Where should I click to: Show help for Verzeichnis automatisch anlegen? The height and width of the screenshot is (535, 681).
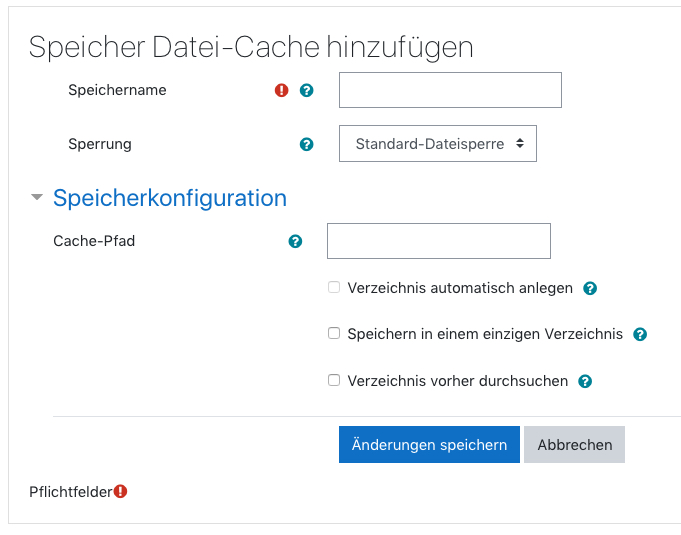[590, 288]
